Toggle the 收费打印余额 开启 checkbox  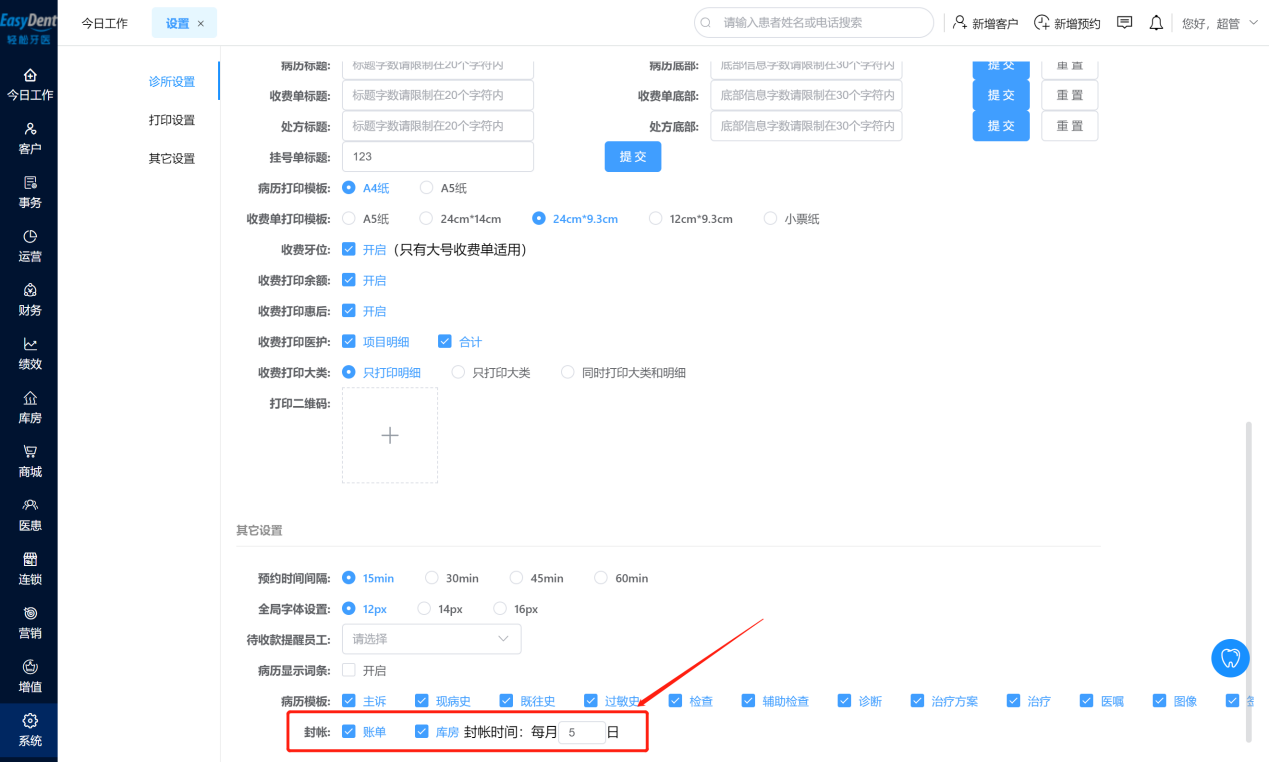(349, 280)
